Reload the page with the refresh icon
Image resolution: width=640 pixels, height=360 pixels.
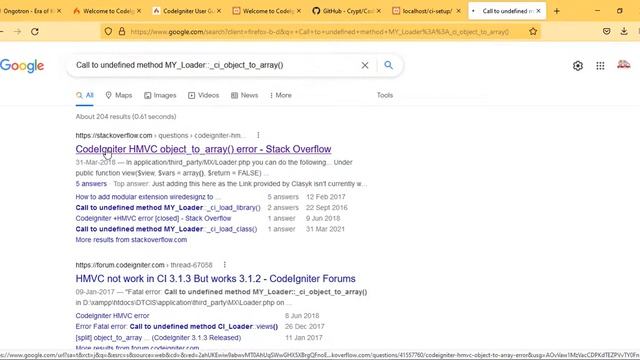pos(35,31)
